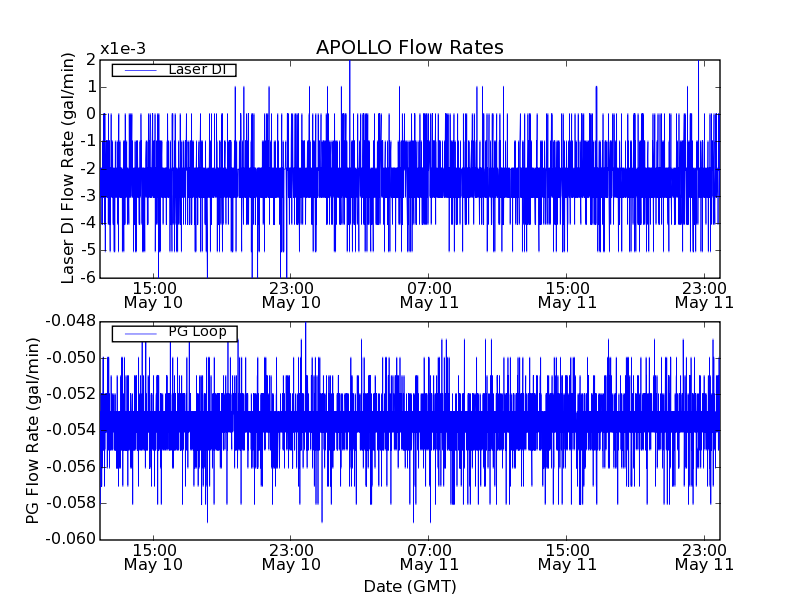The width and height of the screenshot is (800, 600).
Task: Click the bottom plot's -0.054 tick label
Action: coord(69,430)
